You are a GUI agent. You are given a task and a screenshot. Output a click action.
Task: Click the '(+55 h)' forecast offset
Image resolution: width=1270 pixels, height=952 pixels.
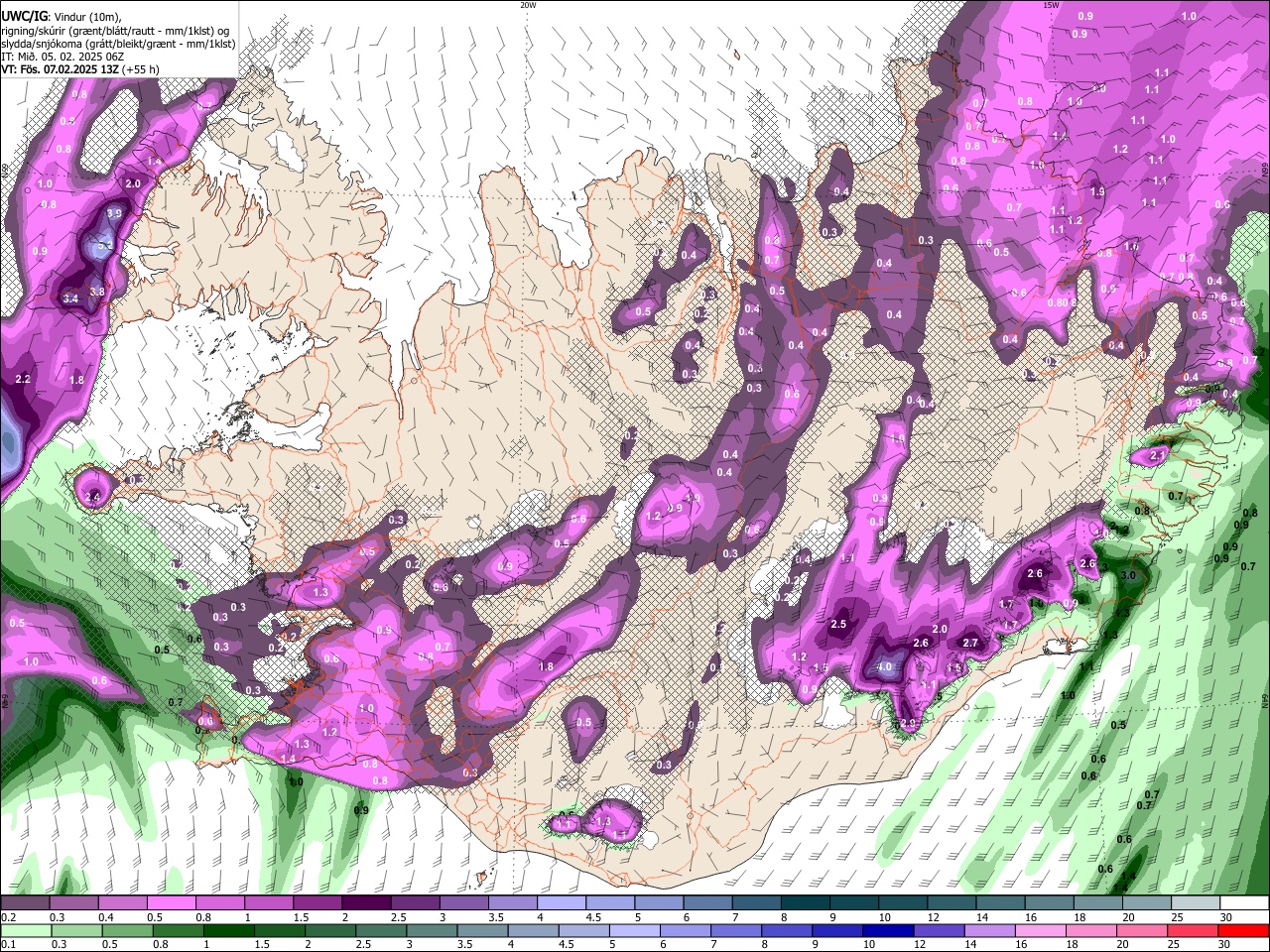(141, 69)
